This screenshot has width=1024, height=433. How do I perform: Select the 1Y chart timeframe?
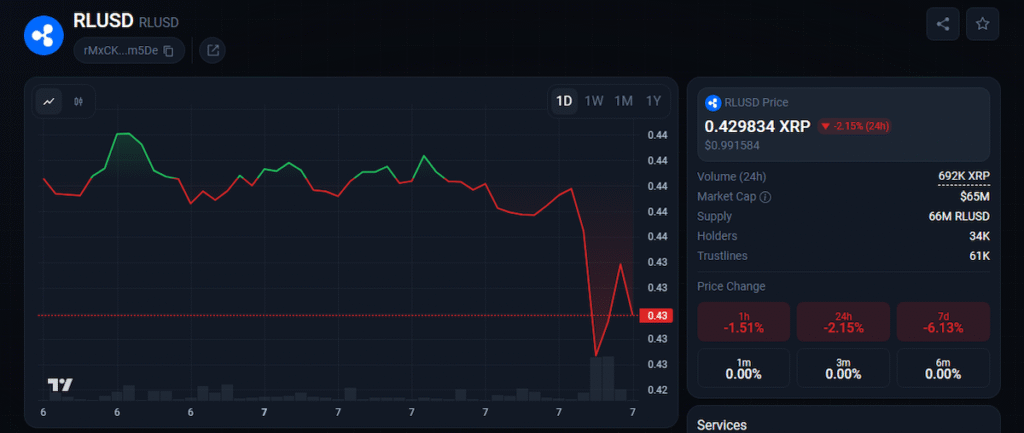654,101
